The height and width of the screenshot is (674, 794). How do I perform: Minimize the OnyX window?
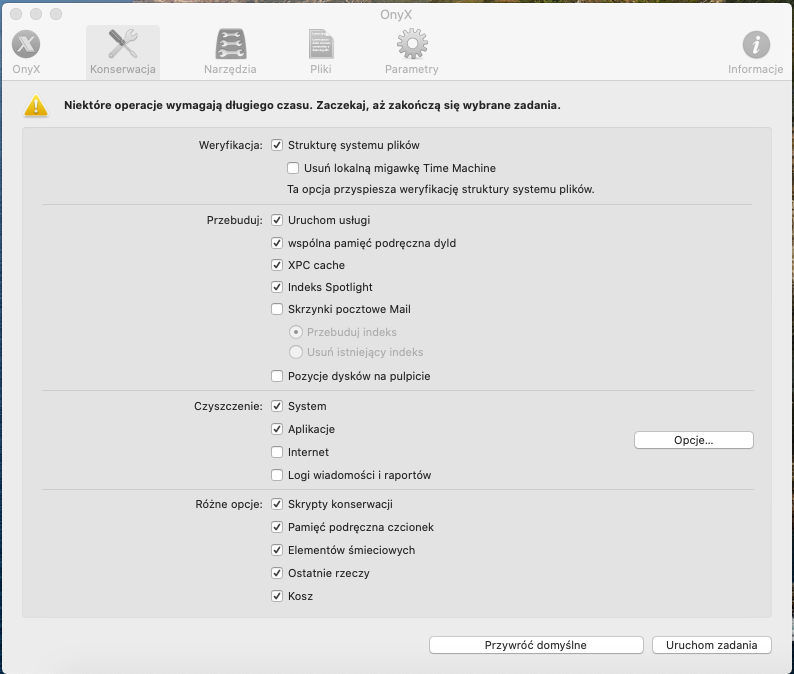[x=36, y=14]
